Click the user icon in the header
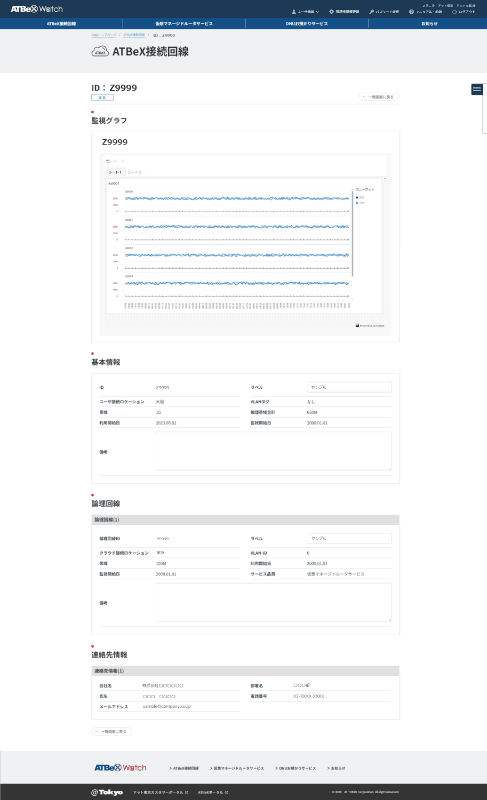 click(x=294, y=11)
